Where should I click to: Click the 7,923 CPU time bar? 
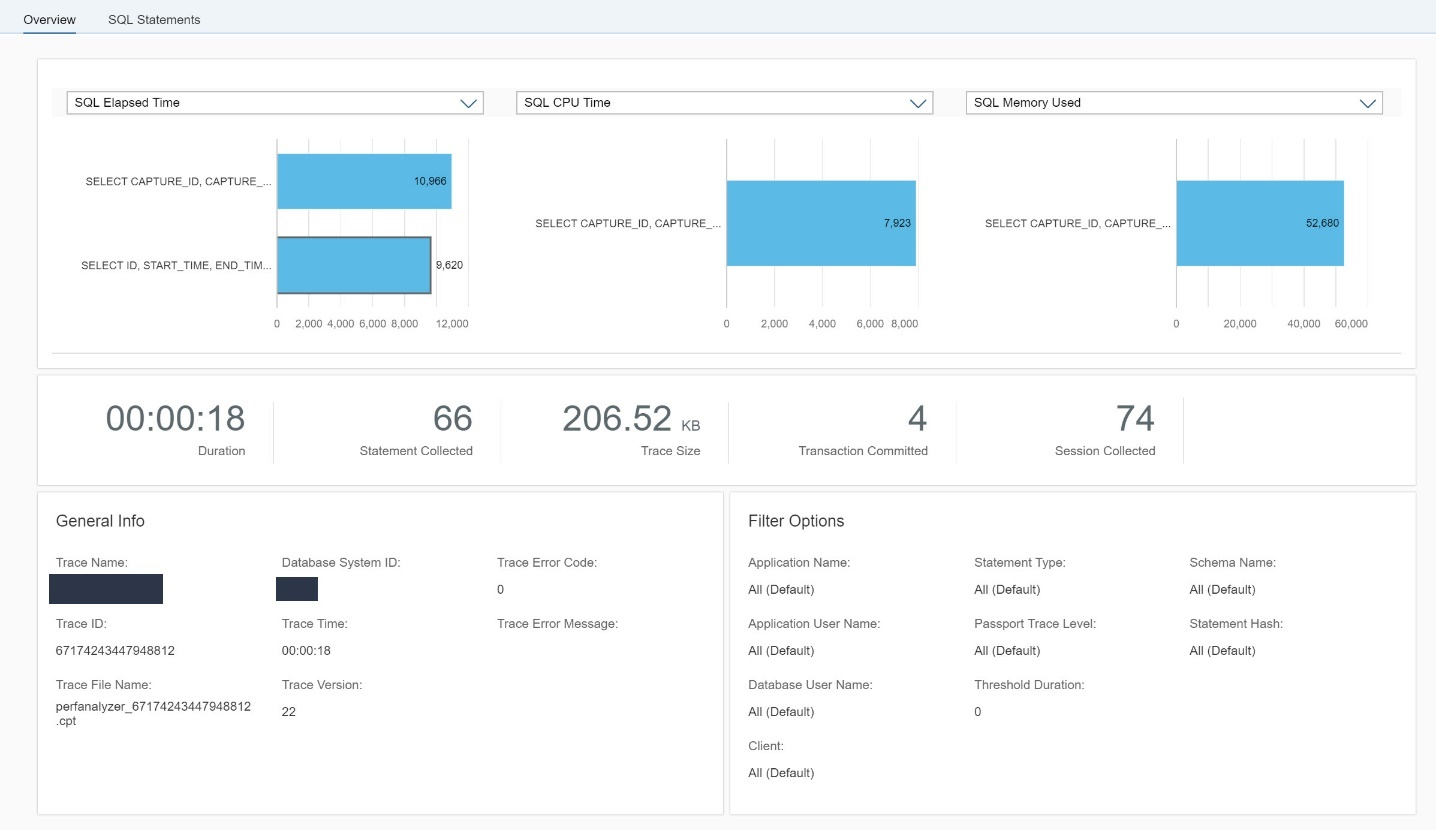820,223
